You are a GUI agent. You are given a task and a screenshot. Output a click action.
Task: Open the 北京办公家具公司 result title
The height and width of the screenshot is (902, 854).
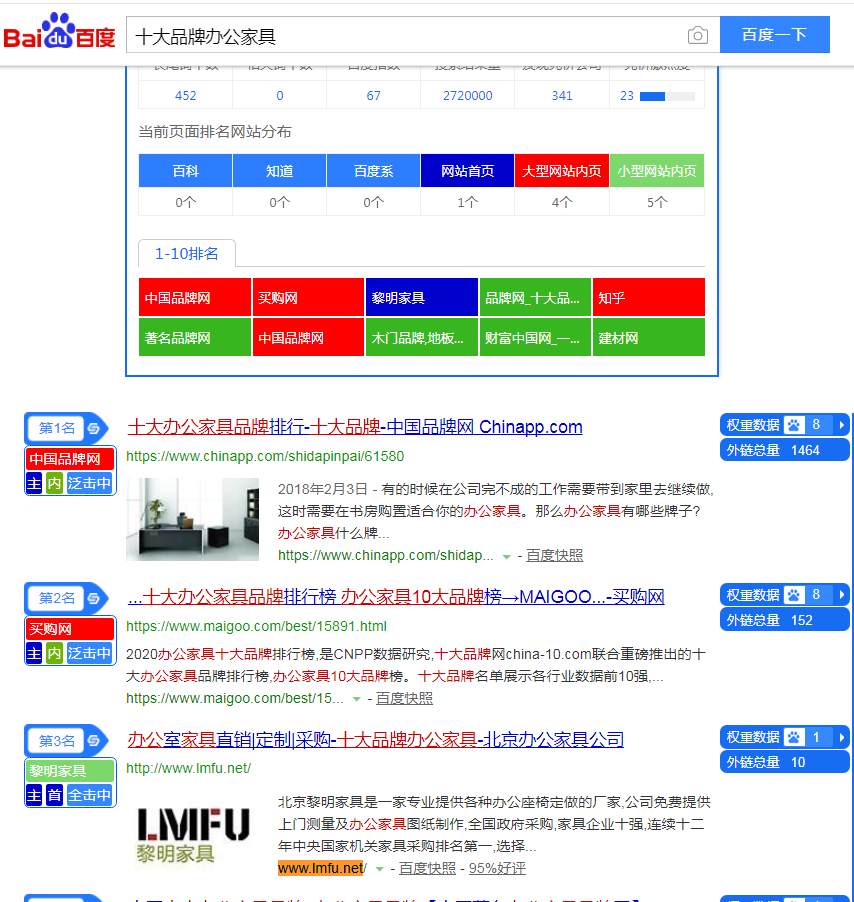coord(376,739)
